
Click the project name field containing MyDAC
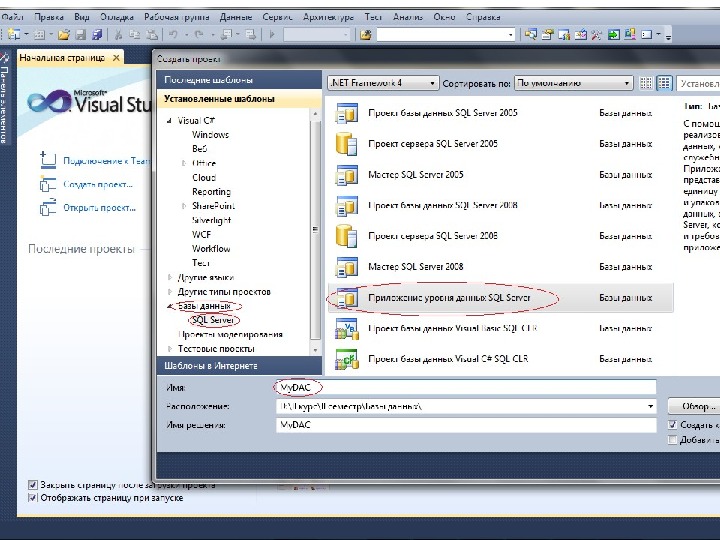[466, 388]
